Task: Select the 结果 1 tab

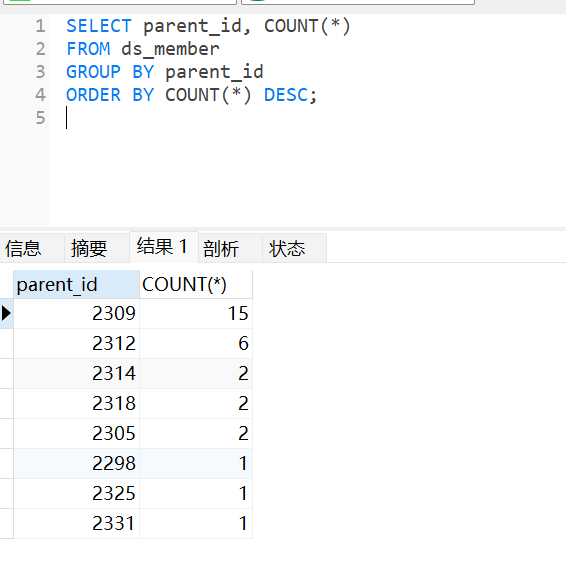Action: 164,247
